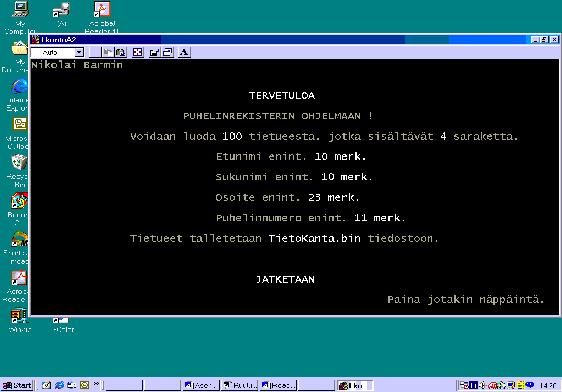Click 'Puhelinnumero enint. 11 merk.' line
This screenshot has width=562, height=392.
pos(311,218)
